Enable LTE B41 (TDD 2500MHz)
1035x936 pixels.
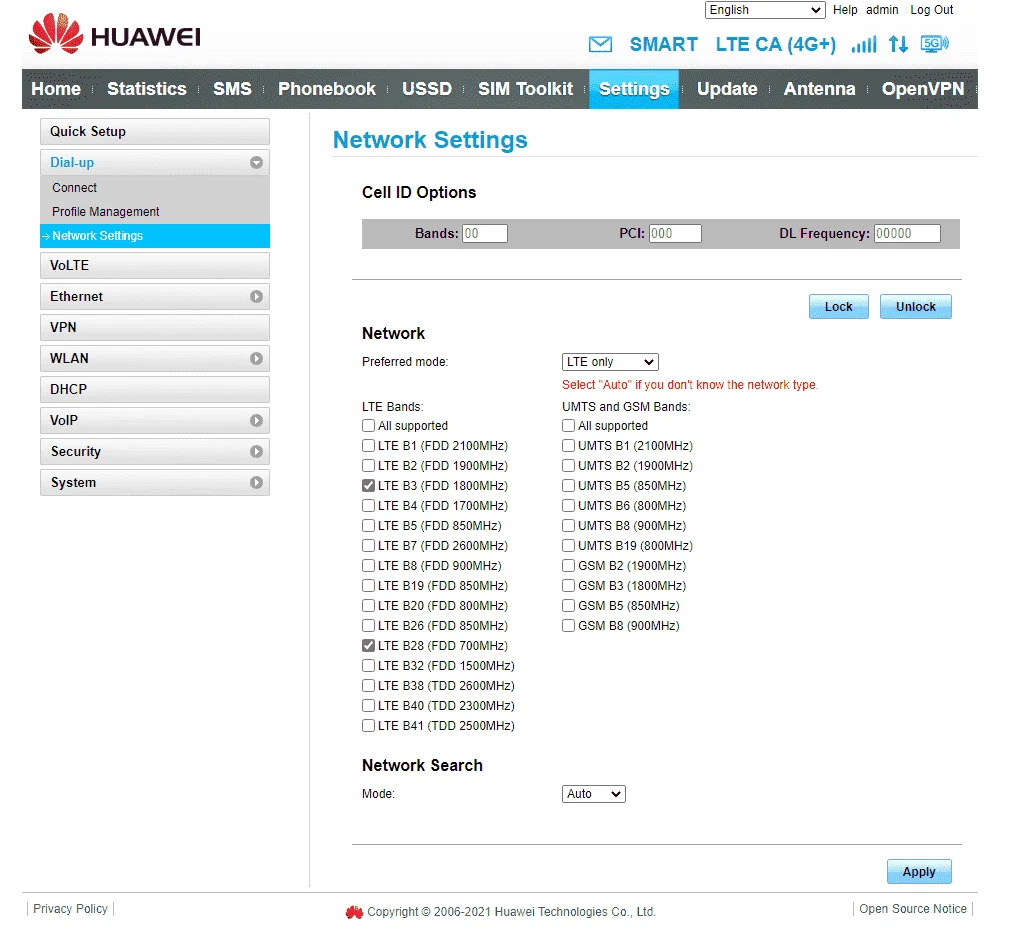coord(368,725)
